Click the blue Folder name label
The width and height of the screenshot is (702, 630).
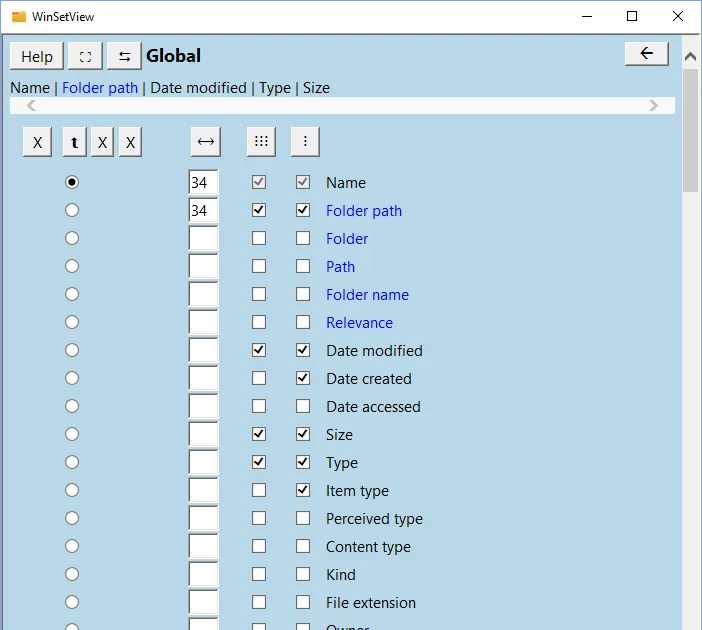click(367, 295)
